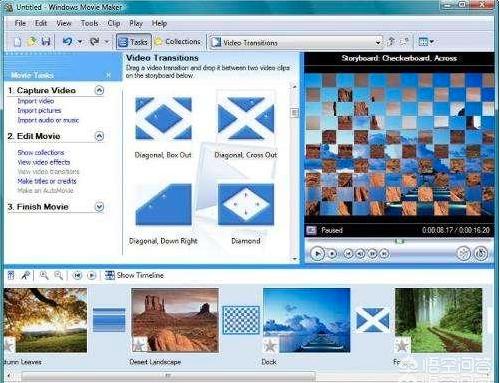This screenshot has height=383, width=500.
Task: Expand the Finish Movie section
Action: 99,207
